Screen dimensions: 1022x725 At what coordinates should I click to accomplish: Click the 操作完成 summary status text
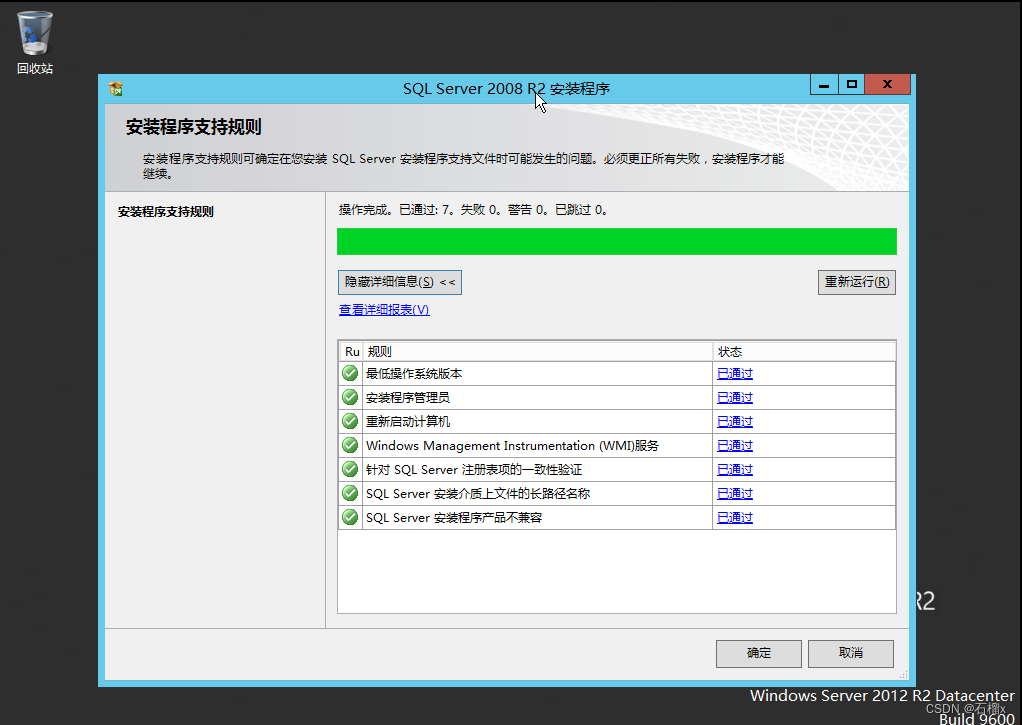click(x=473, y=210)
